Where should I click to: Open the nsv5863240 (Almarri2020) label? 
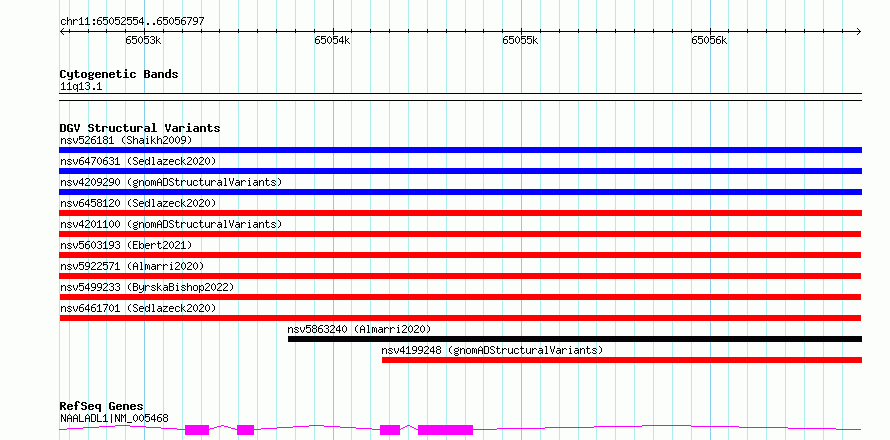click(x=359, y=329)
